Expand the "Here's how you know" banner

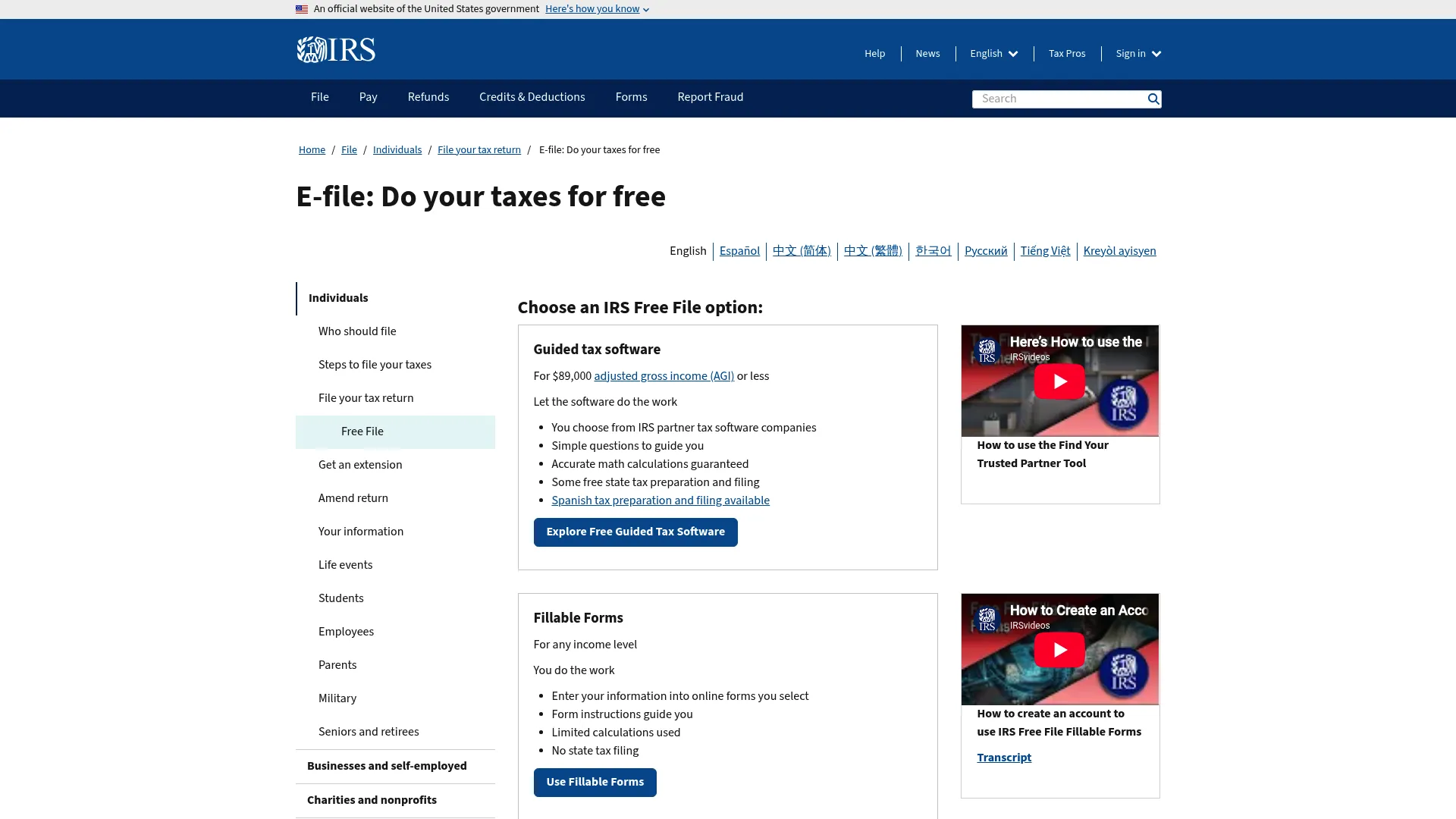pyautogui.click(x=597, y=9)
